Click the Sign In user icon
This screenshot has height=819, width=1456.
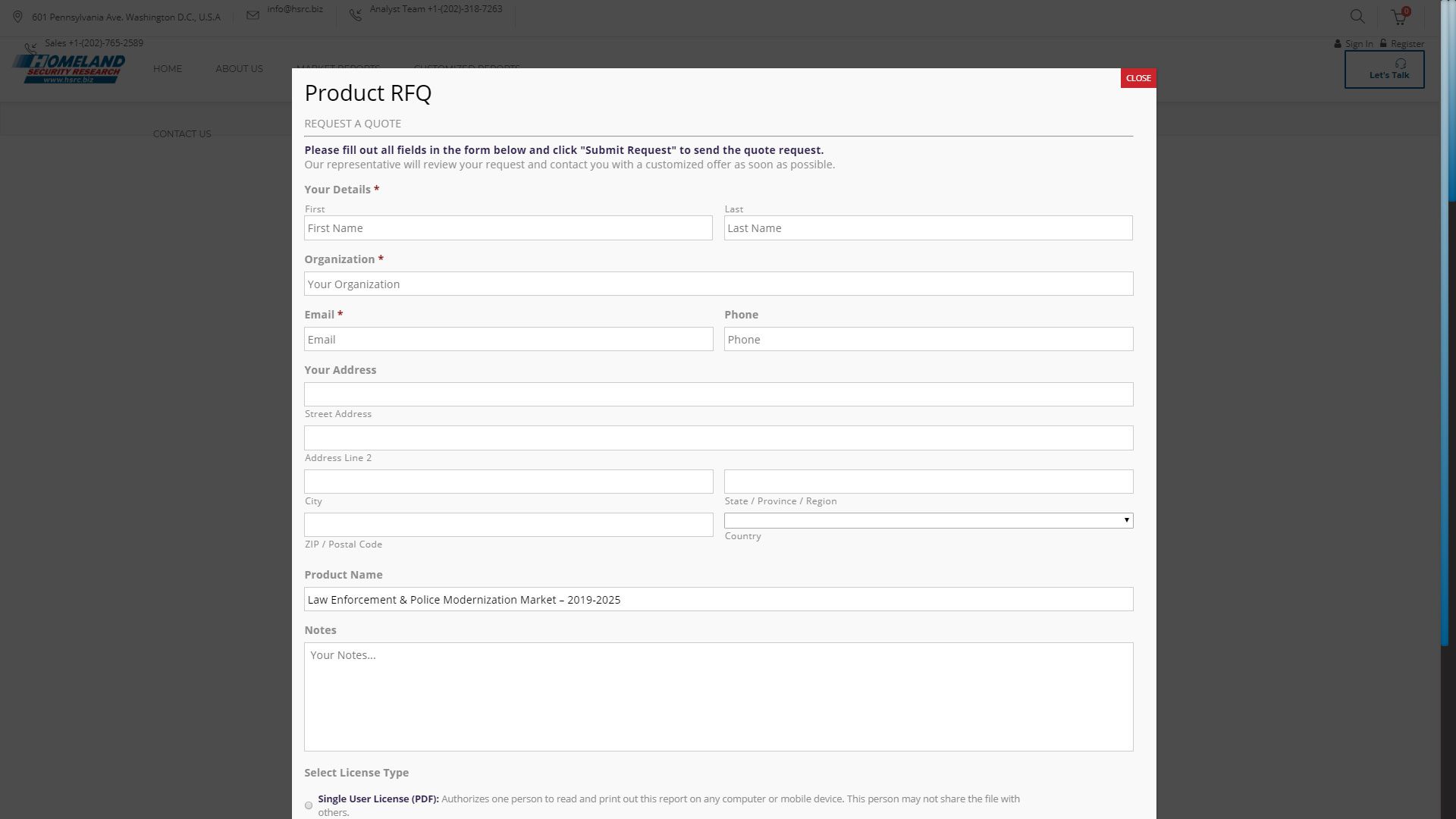point(1338,44)
